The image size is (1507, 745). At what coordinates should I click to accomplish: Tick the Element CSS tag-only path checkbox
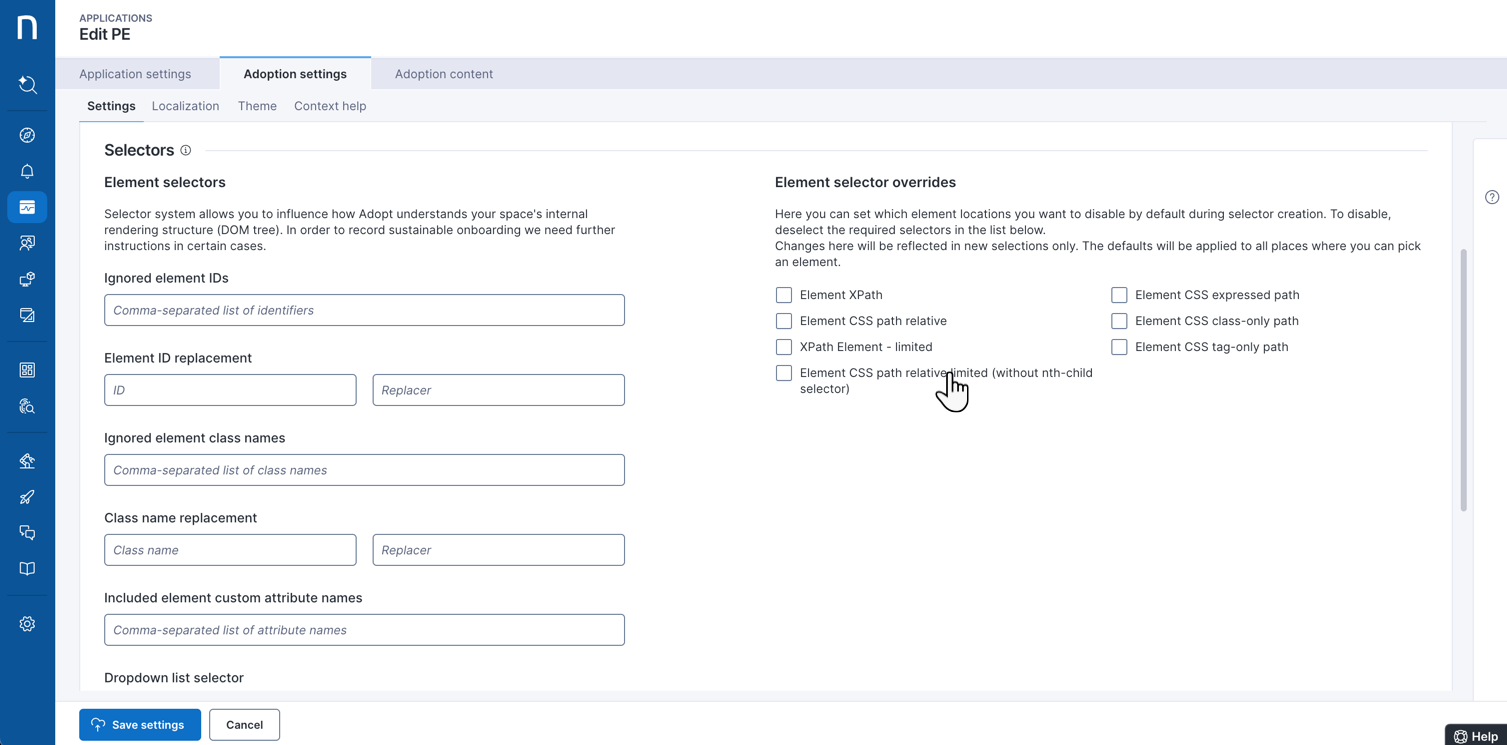pos(1119,347)
